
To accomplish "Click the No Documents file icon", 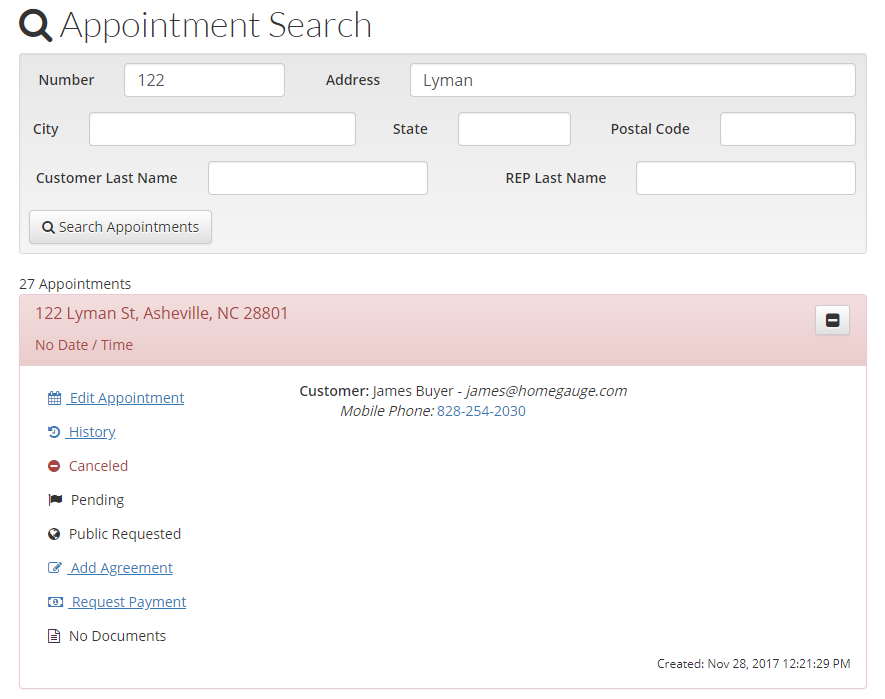I will point(54,636).
